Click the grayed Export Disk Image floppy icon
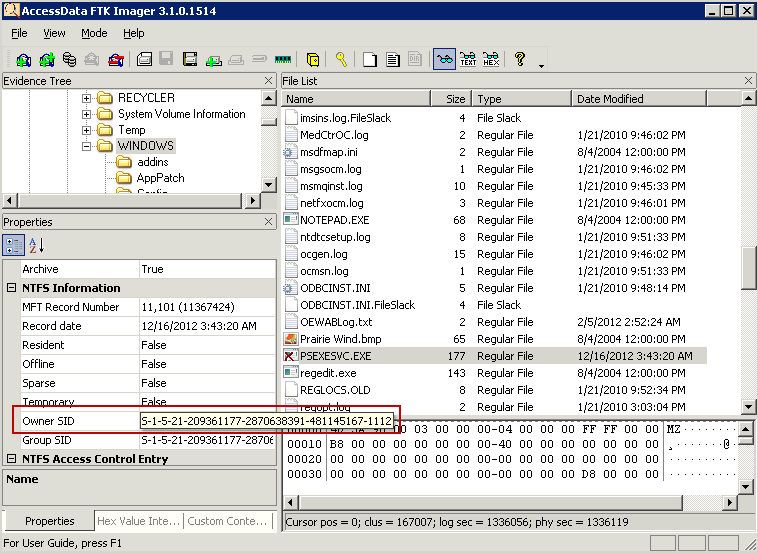This screenshot has width=758, height=553. click(x=166, y=59)
